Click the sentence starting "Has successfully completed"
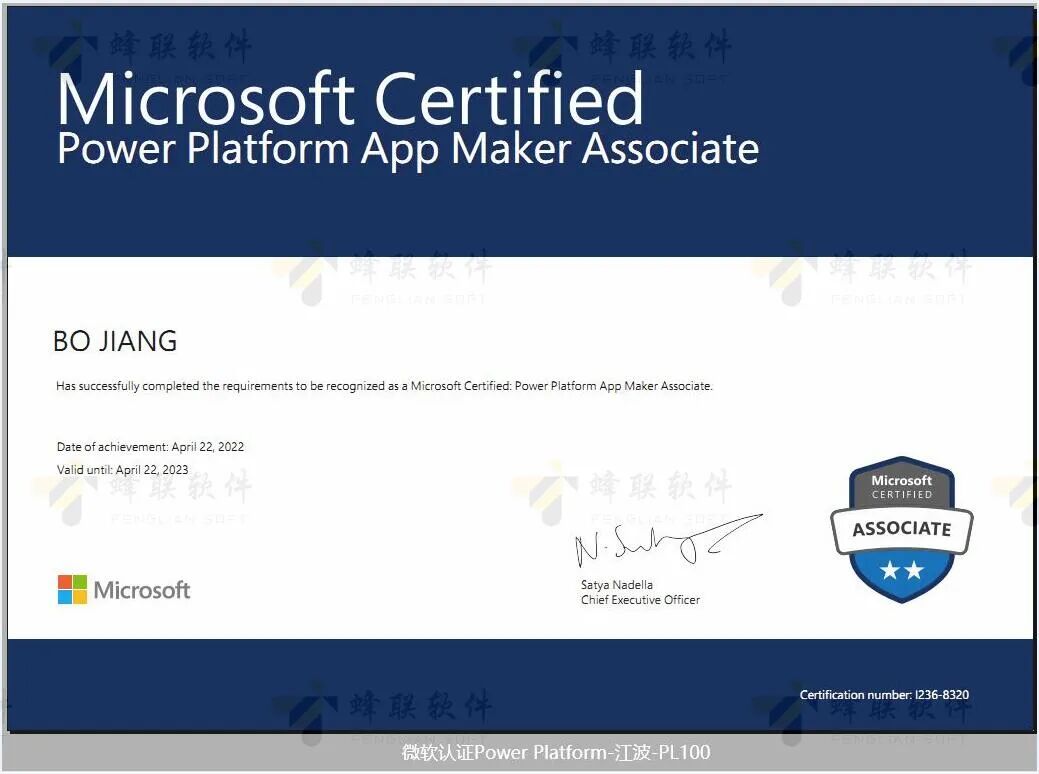The height and width of the screenshot is (774, 1039). point(384,386)
